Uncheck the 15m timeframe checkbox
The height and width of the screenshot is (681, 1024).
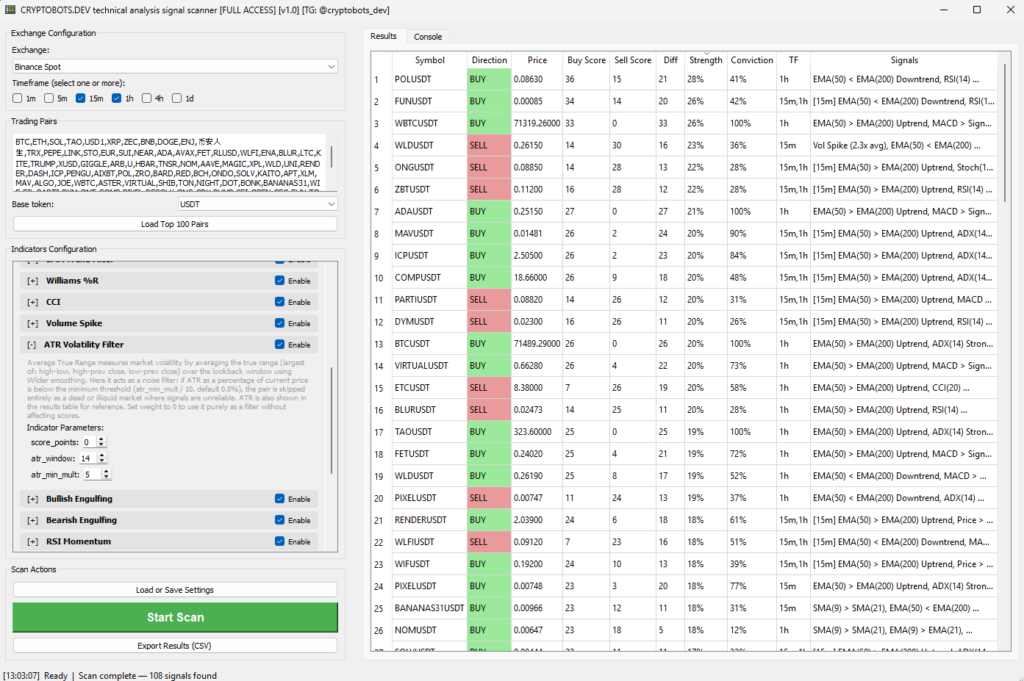[x=81, y=98]
